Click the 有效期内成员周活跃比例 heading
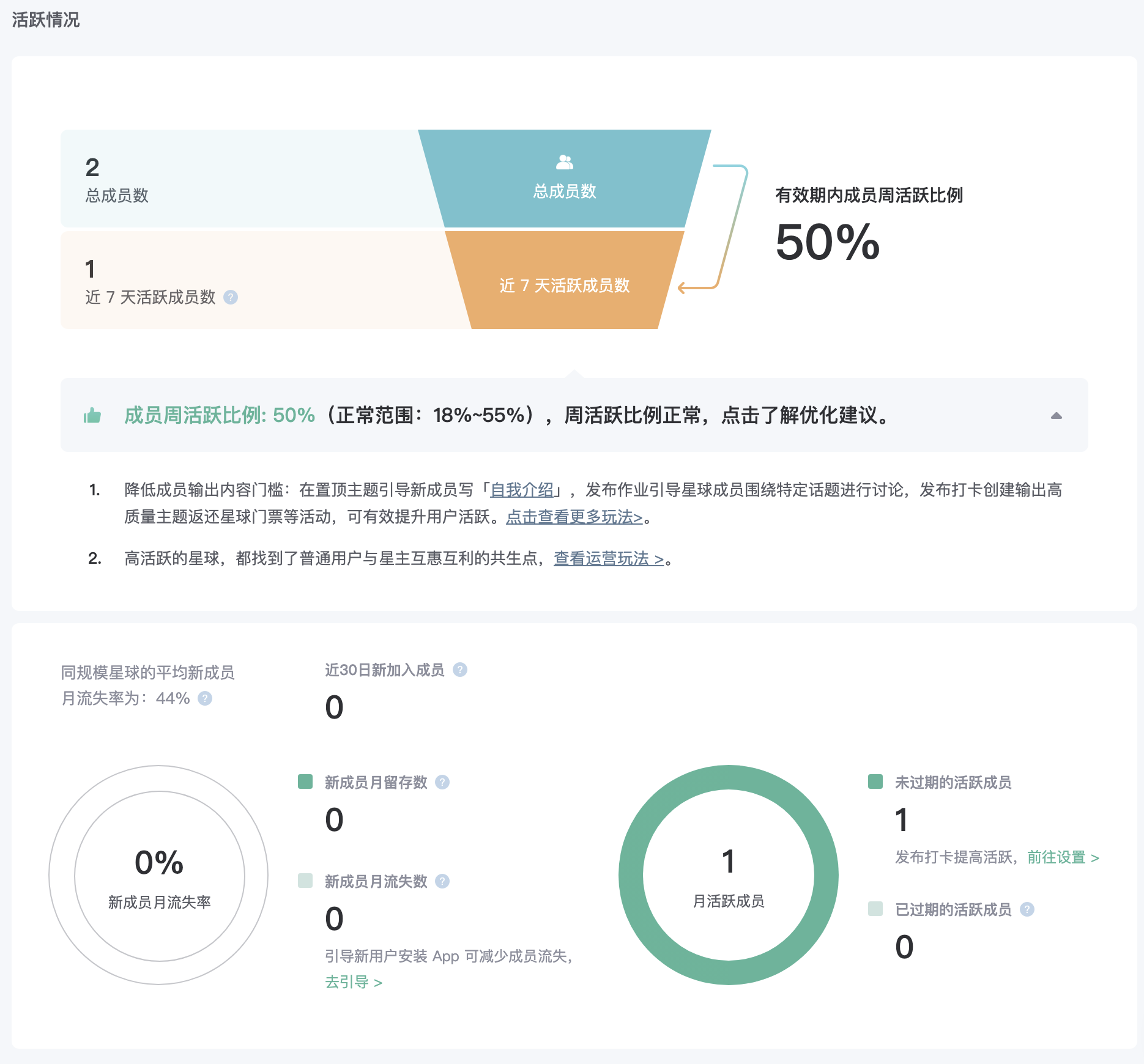Screen dimensions: 1144x1064 click(x=869, y=195)
